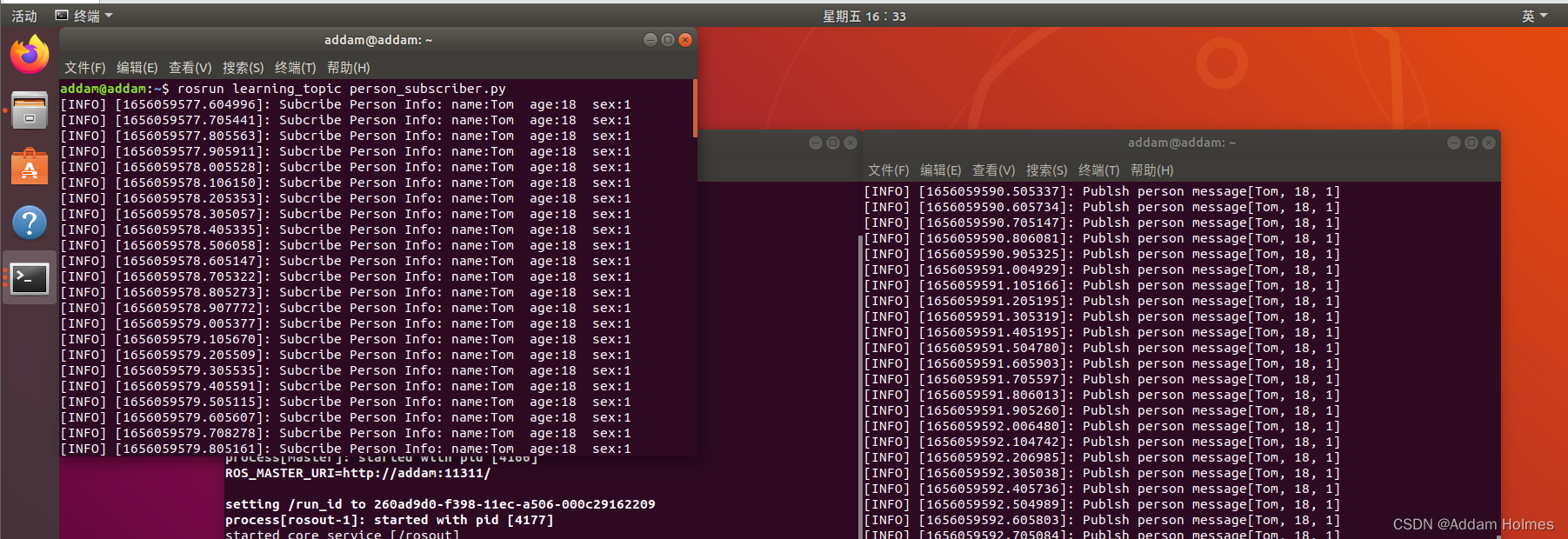Open the Help icon in the dock

point(30,223)
